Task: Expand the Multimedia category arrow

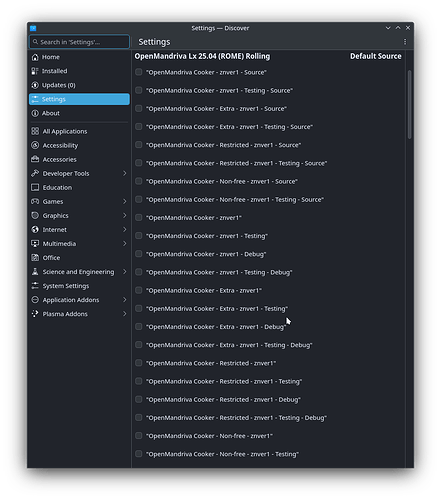Action: click(x=125, y=244)
